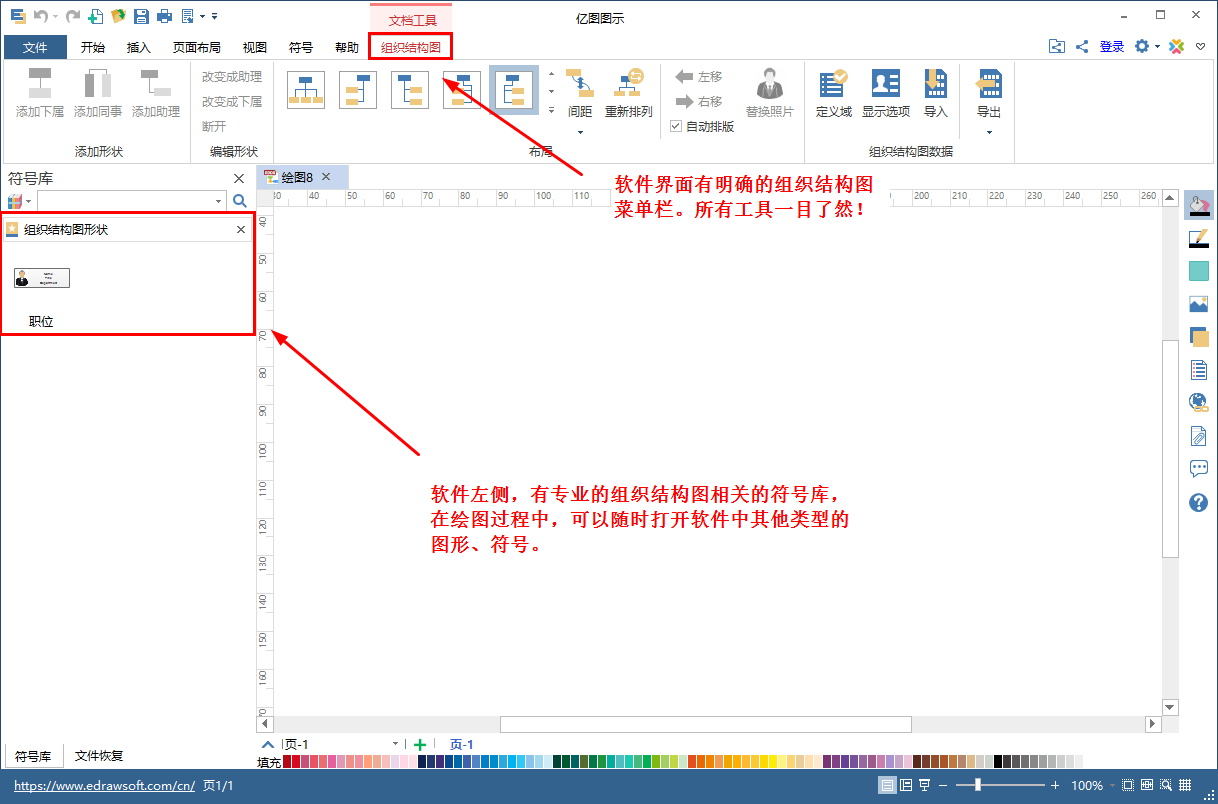Switch to the 开始 ribbon tab
This screenshot has width=1218, height=804.
93,47
